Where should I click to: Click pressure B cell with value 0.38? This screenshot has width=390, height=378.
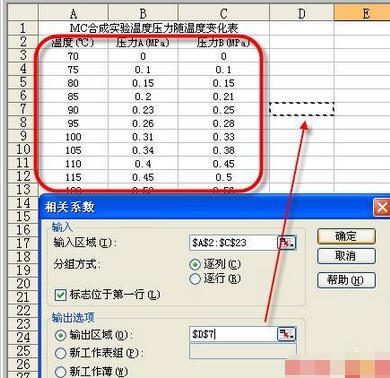pyautogui.click(x=224, y=150)
